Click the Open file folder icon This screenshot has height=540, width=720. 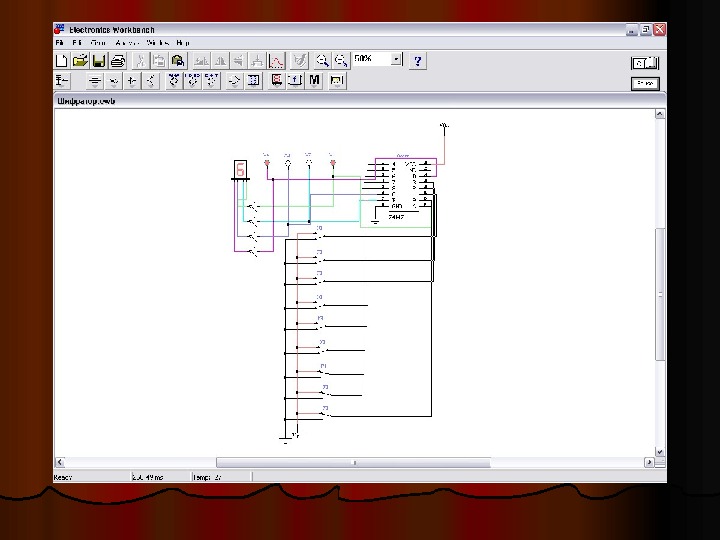tap(80, 60)
